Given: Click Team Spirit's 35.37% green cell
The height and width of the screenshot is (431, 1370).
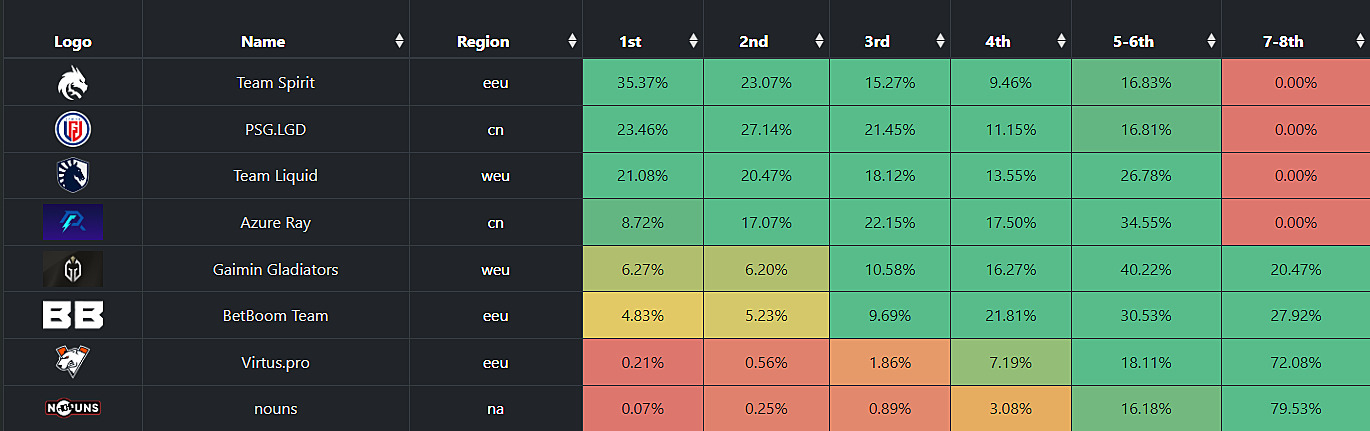Looking at the screenshot, I should (642, 83).
